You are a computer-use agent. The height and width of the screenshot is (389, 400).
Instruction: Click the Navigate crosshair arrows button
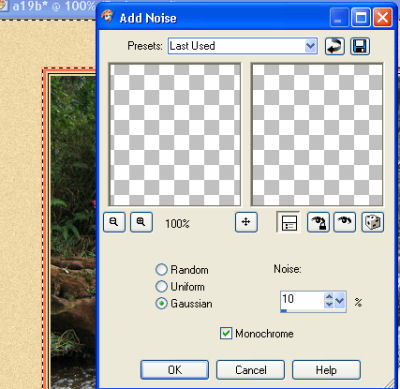pos(246,222)
